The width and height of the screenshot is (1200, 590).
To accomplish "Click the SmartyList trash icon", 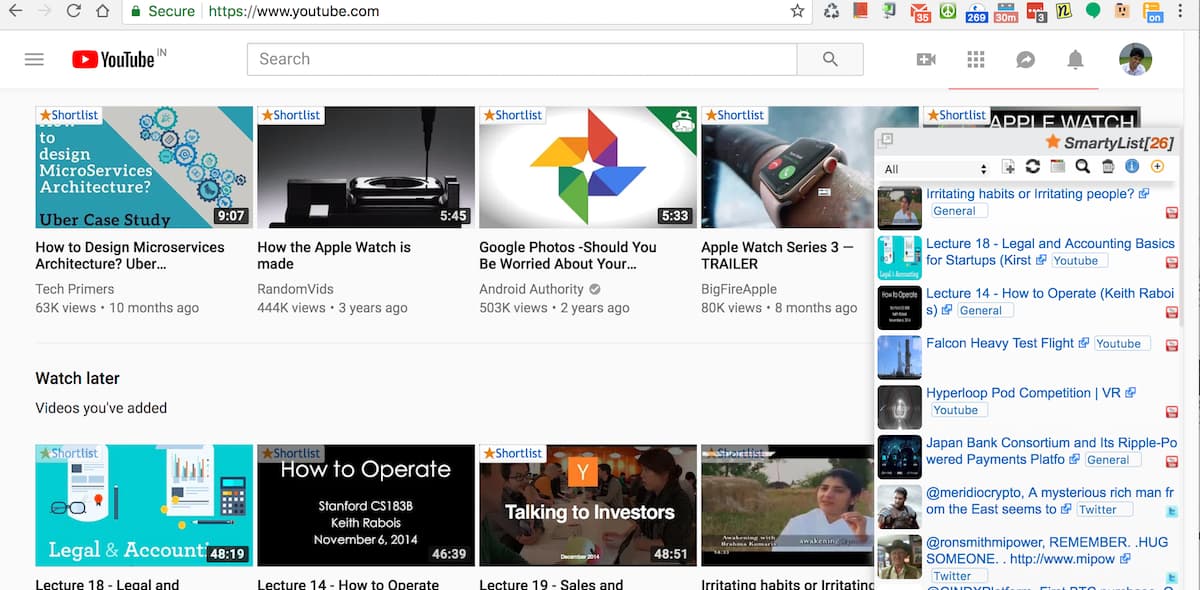I will coord(1107,167).
